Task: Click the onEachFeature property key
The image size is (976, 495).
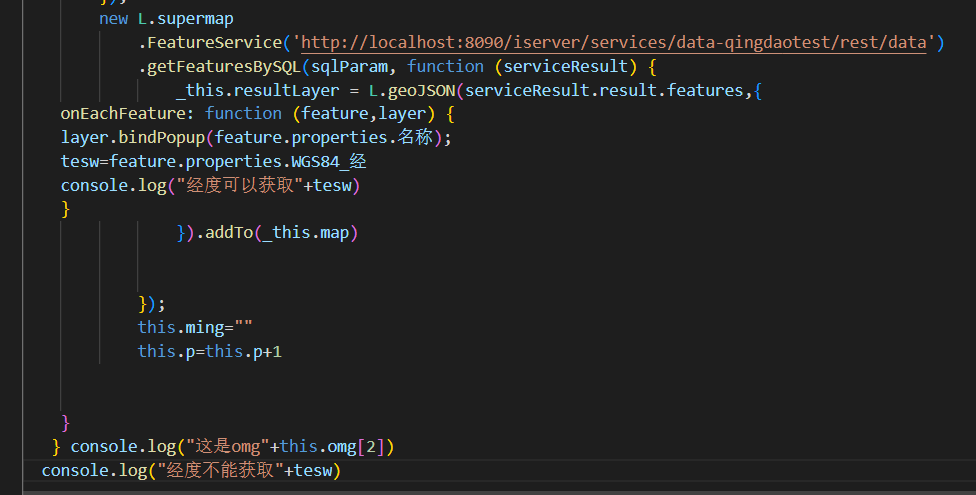Action: tap(123, 113)
